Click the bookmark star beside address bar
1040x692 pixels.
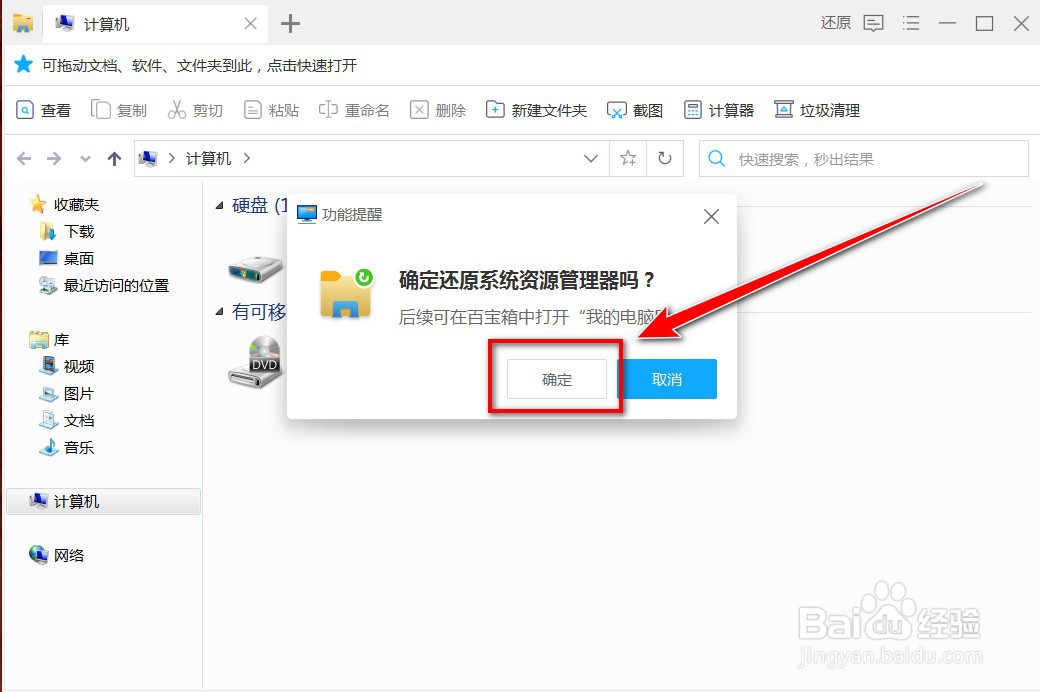pyautogui.click(x=627, y=159)
